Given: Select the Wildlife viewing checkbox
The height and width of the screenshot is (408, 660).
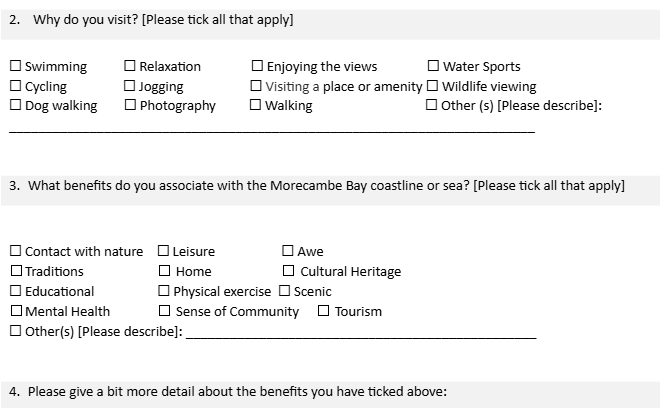Looking at the screenshot, I should coord(433,86).
